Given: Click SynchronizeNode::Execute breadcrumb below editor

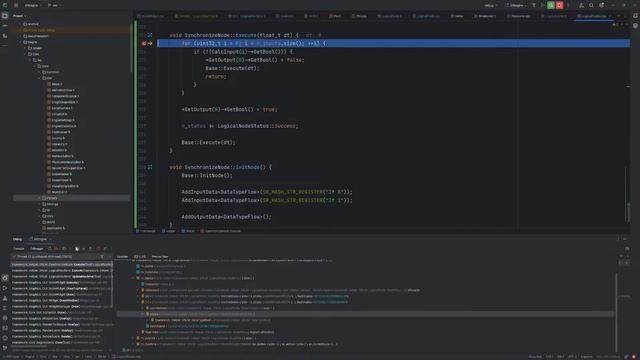Looking at the screenshot, I should tap(220, 231).
